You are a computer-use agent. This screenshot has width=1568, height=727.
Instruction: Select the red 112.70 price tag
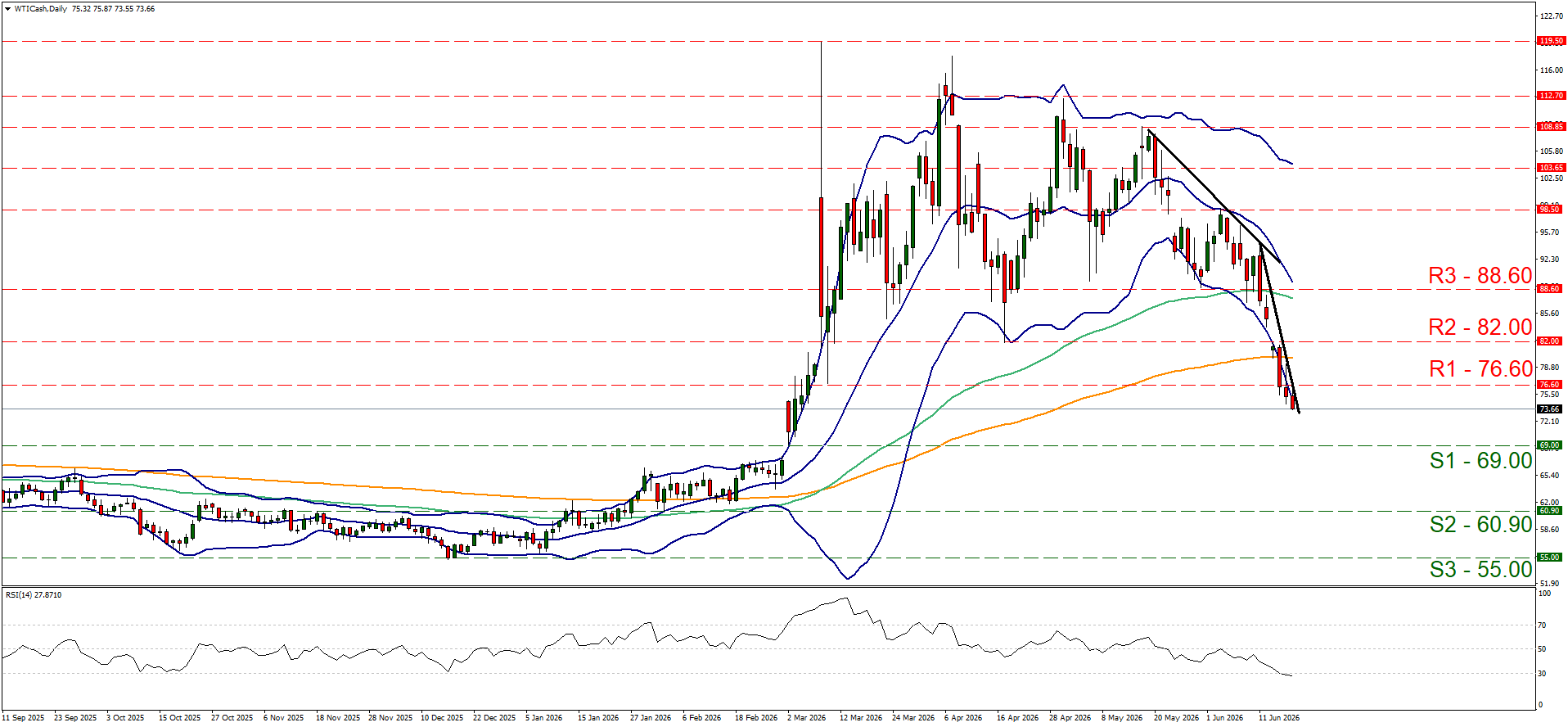tap(1551, 96)
